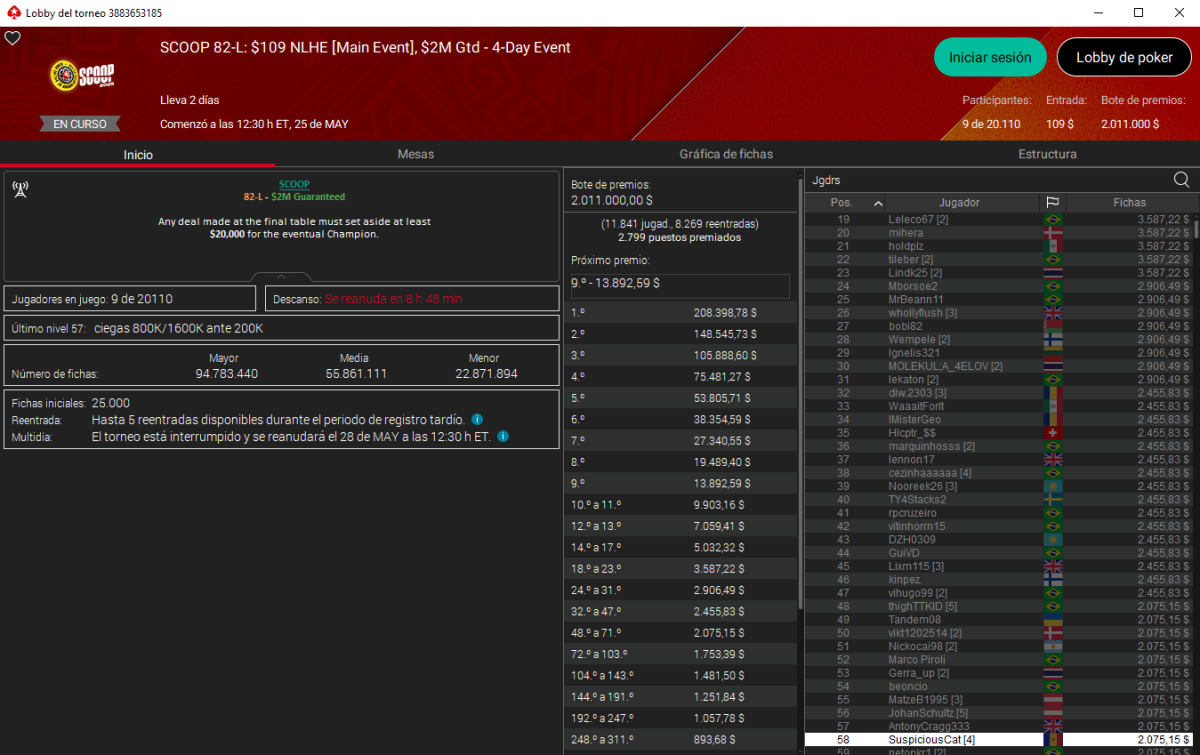
Task: Switch to the Estructura tab
Action: coord(1047,154)
